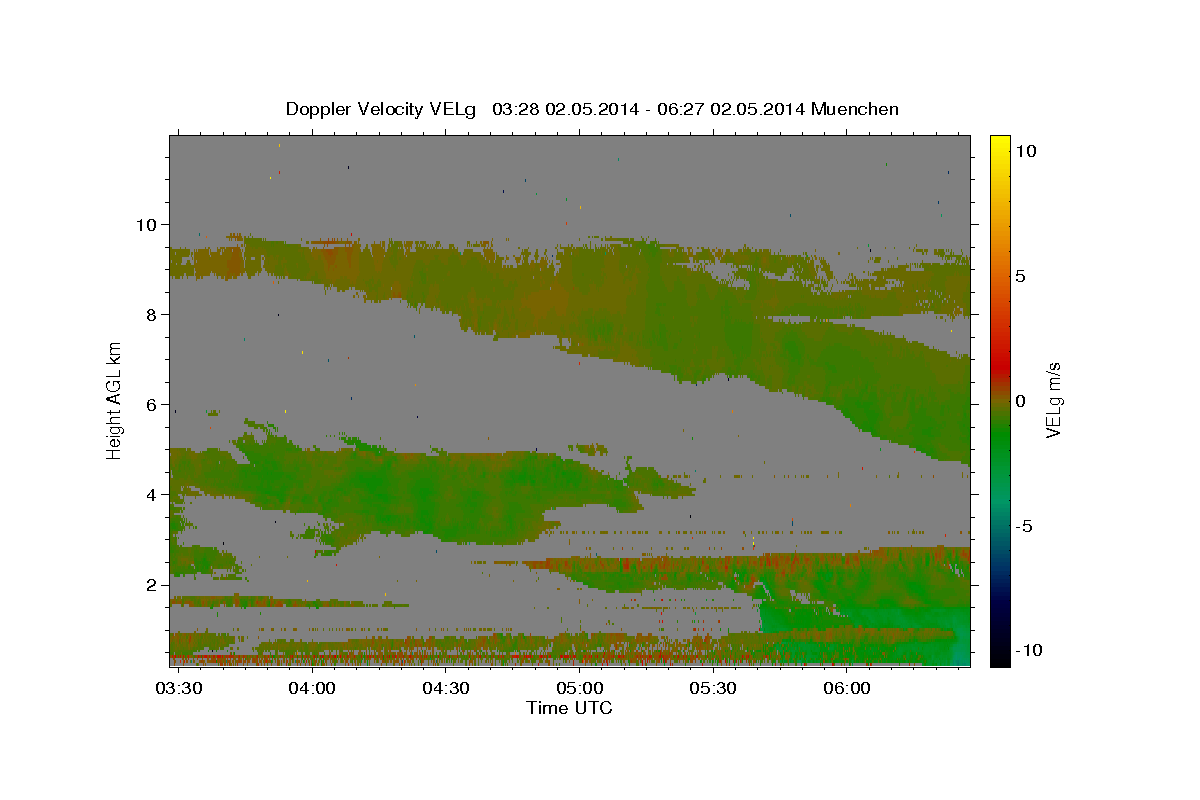Click the 04:30 time tick label
This screenshot has width=1200, height=800.
[445, 689]
